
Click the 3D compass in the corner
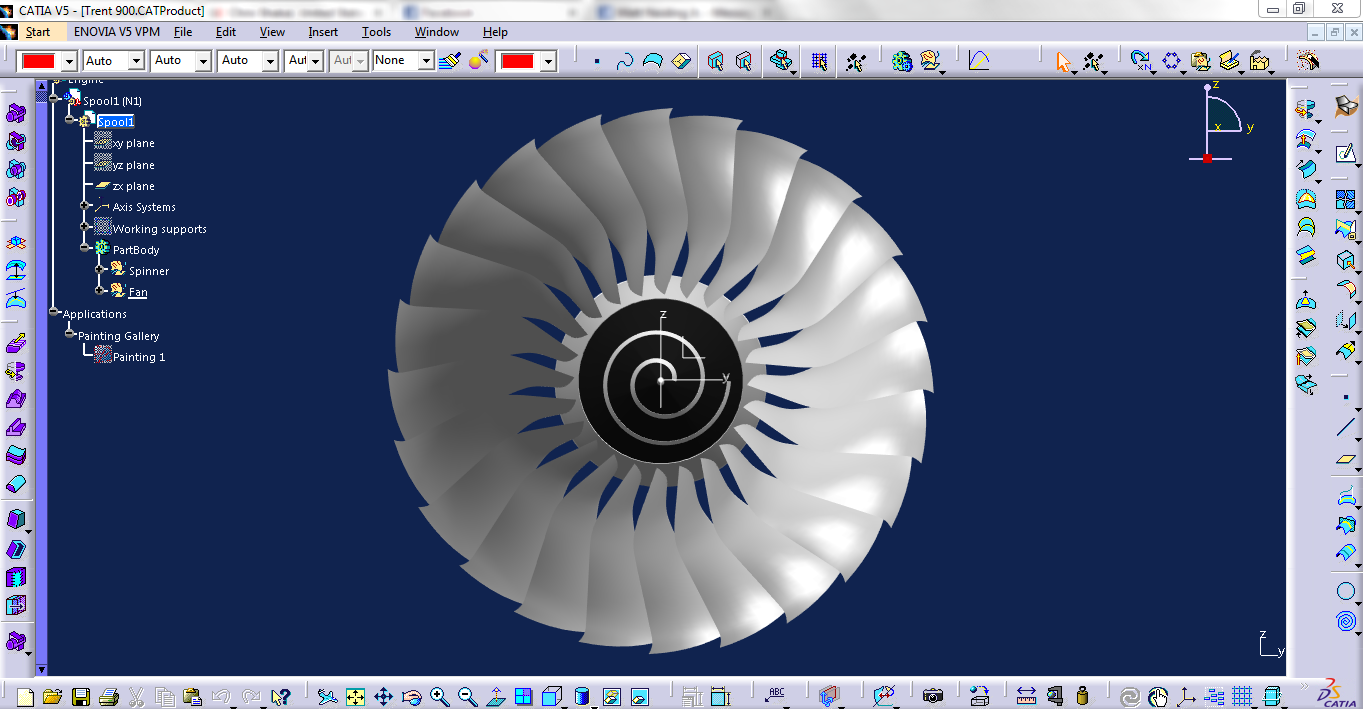(1219, 122)
